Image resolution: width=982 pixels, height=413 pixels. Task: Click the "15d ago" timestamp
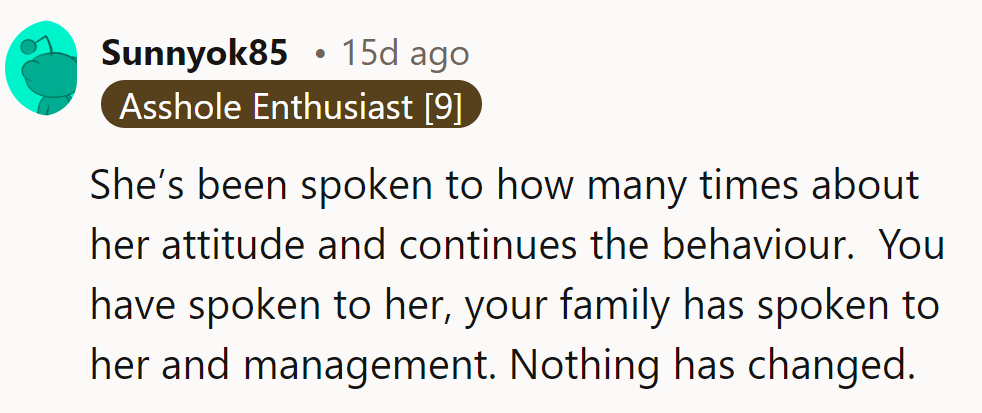(x=405, y=54)
